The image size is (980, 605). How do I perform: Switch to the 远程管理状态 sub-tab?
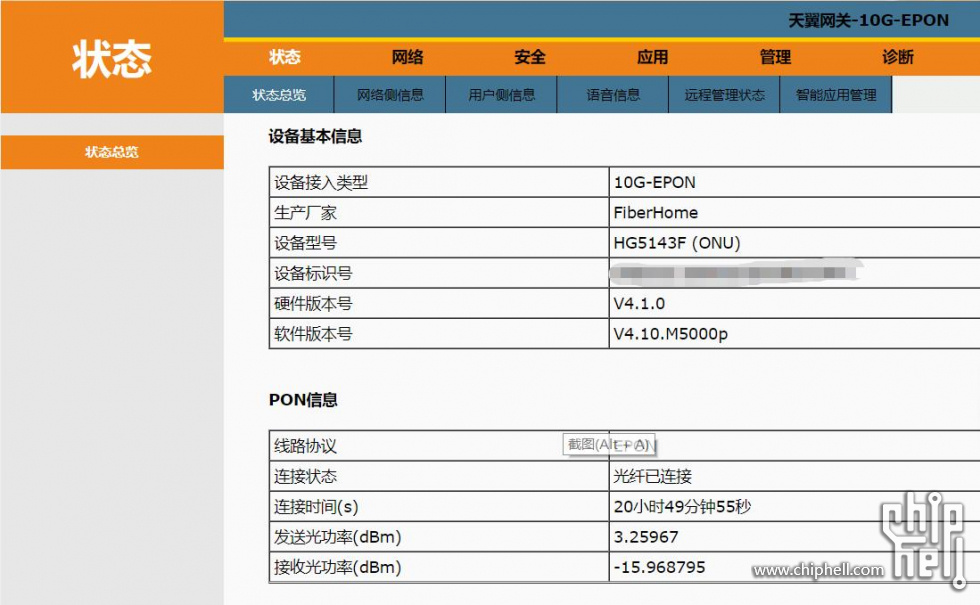tap(724, 95)
